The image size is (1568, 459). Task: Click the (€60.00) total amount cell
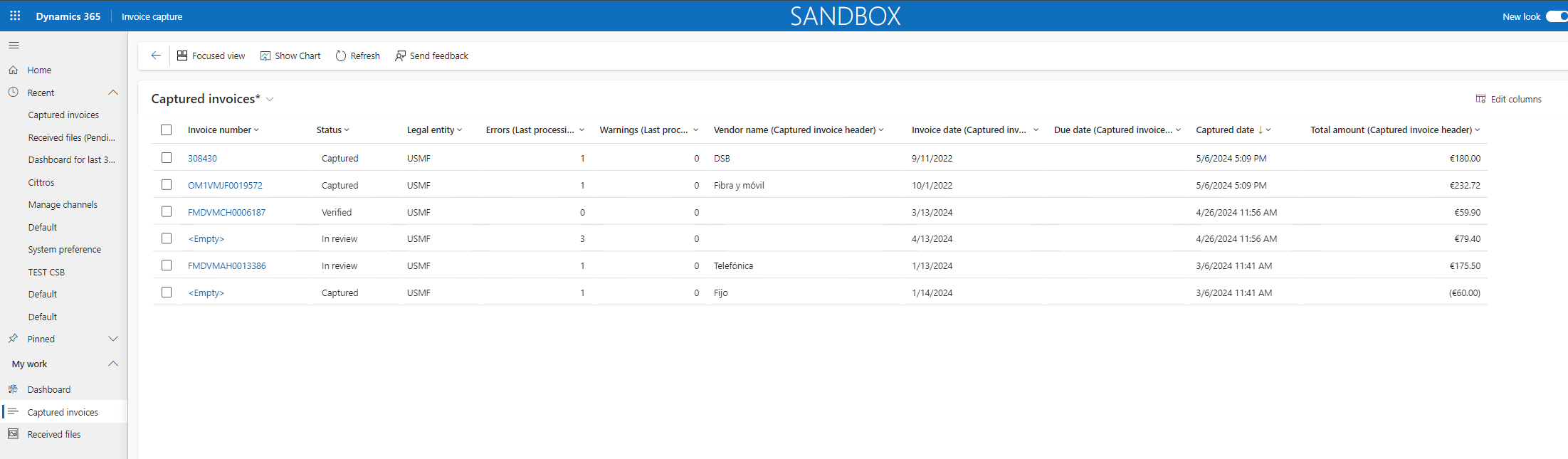coord(1464,292)
